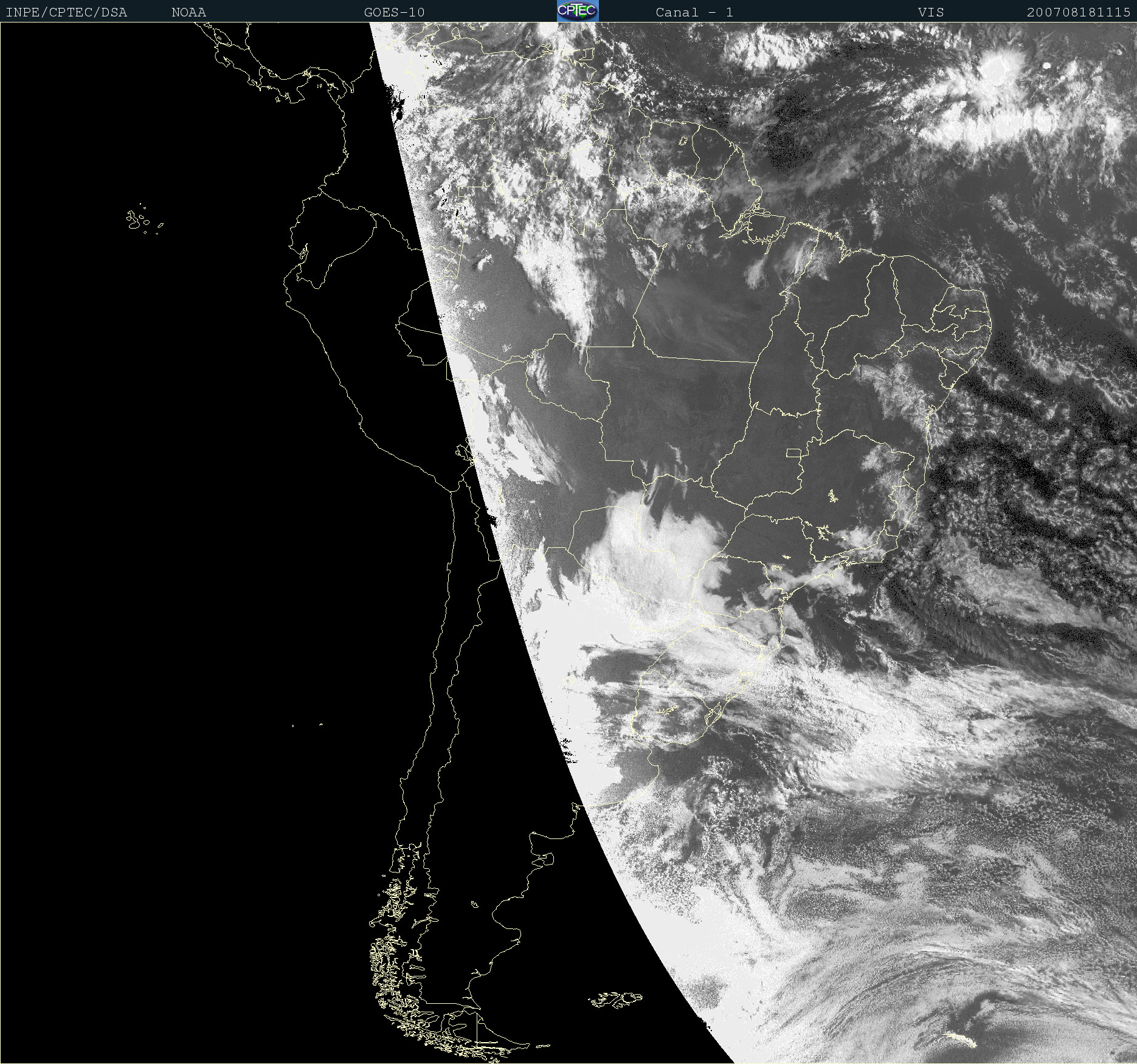1137x1064 pixels.
Task: Click the NOAA label in header
Action: click(189, 12)
